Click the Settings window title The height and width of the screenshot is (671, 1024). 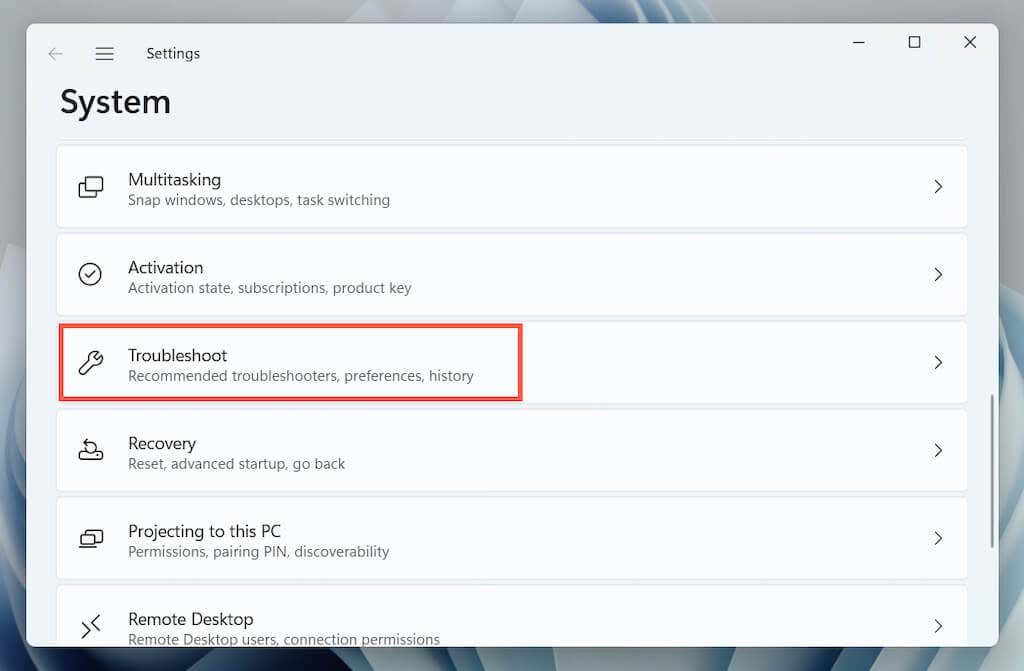173,54
